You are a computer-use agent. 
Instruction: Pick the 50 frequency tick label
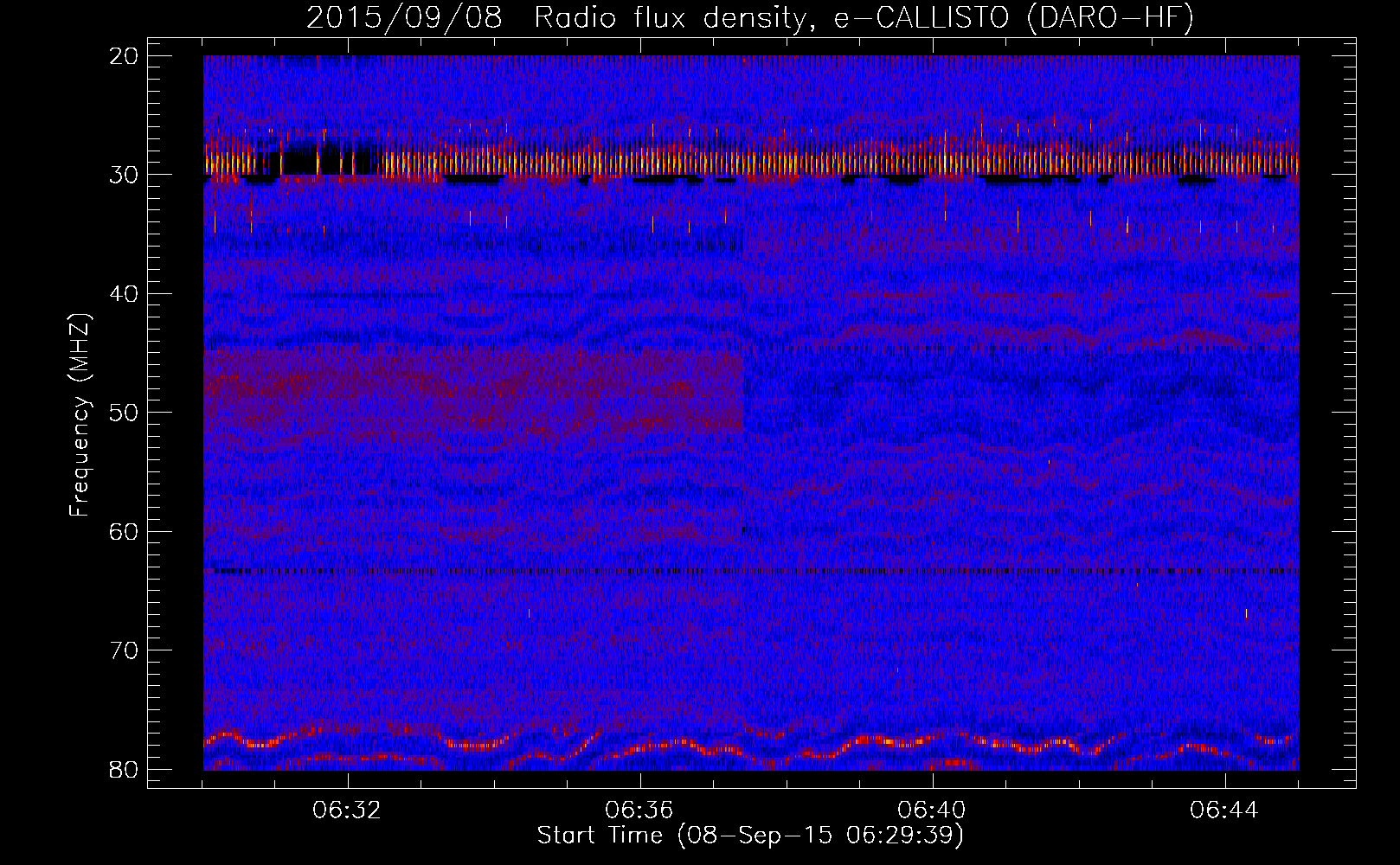click(x=125, y=413)
